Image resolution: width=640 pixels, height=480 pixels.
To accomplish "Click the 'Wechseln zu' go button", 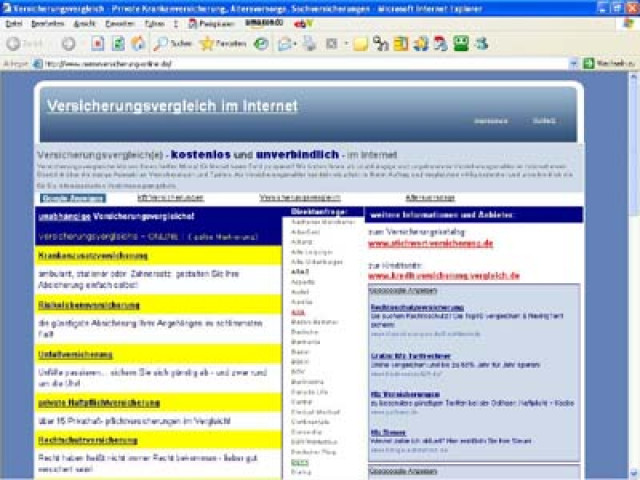I will [610, 63].
